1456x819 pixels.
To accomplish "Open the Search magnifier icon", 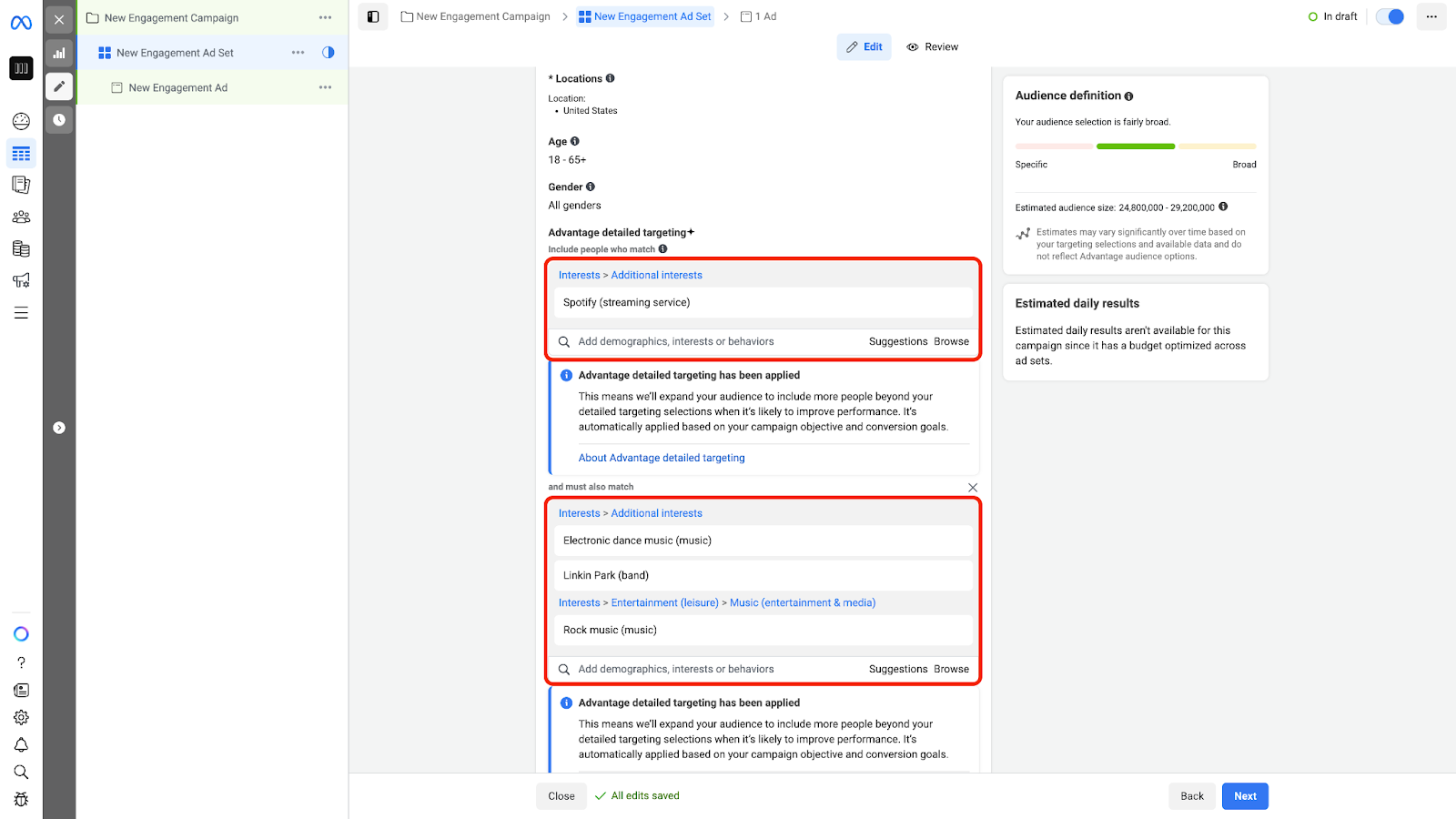I will pos(21,772).
